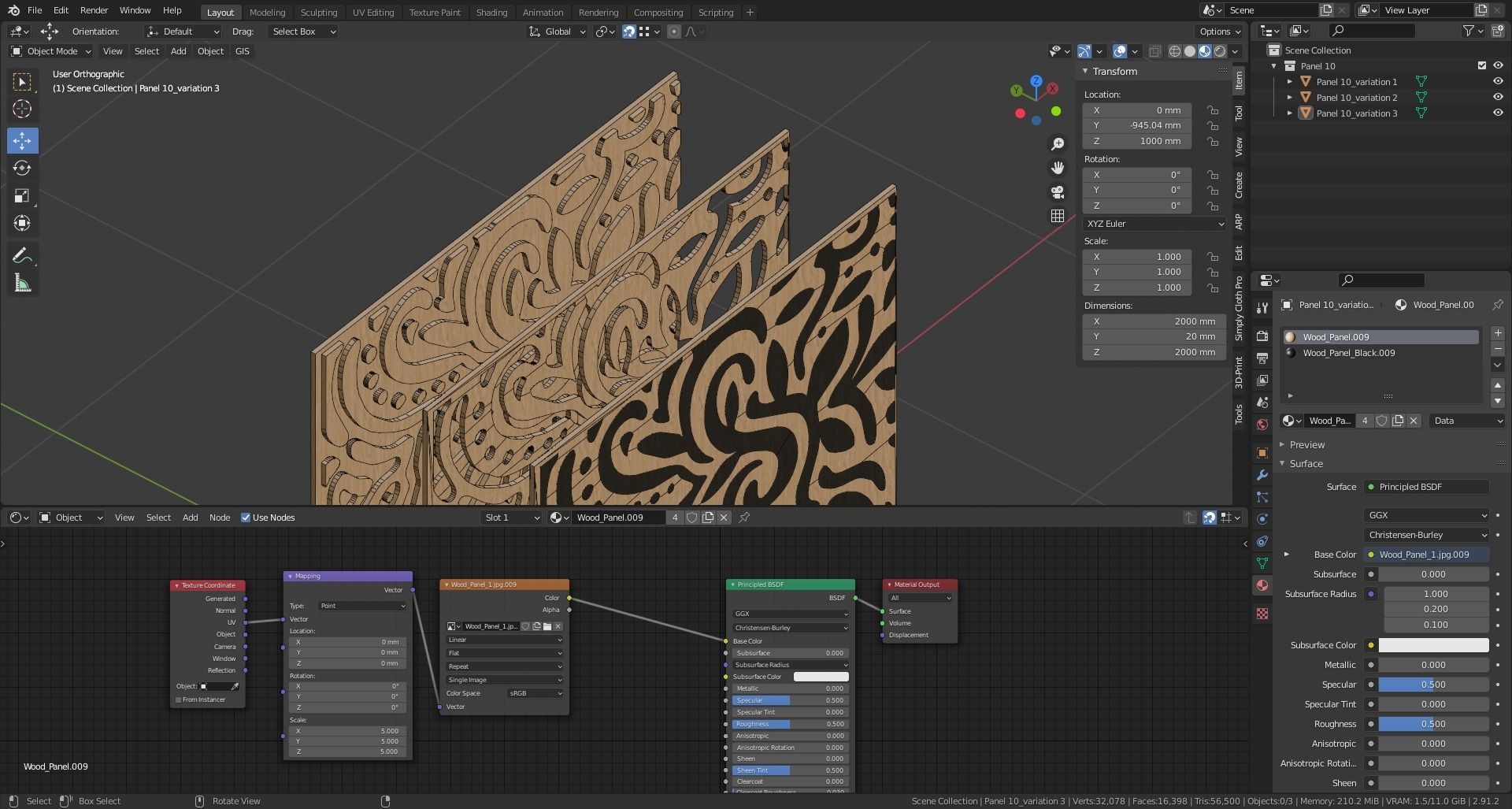Open the Material properties tab icon

click(x=1262, y=585)
